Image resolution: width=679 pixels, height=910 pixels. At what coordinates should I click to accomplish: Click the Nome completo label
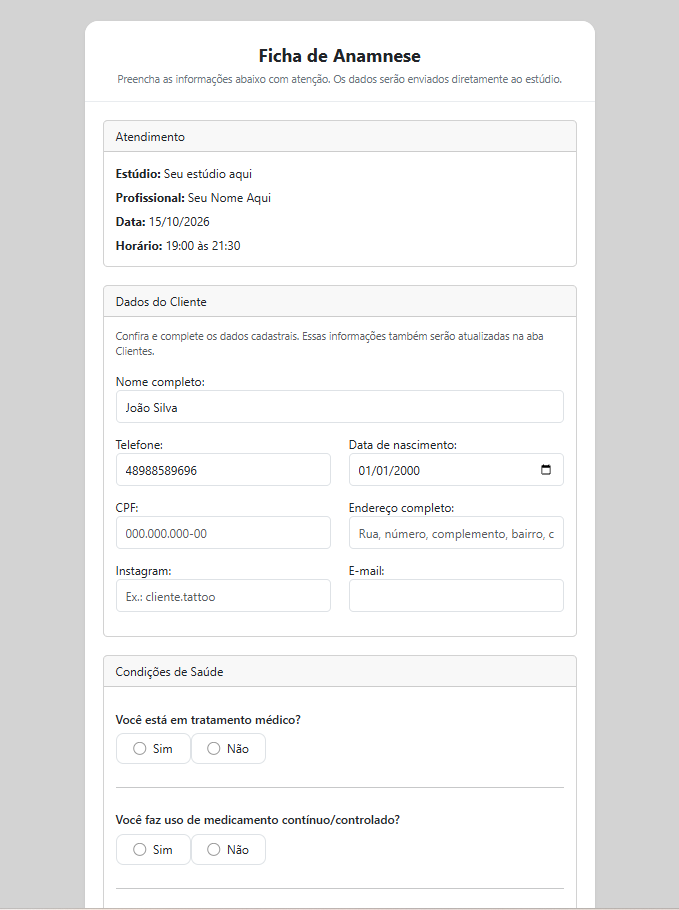click(x=160, y=382)
